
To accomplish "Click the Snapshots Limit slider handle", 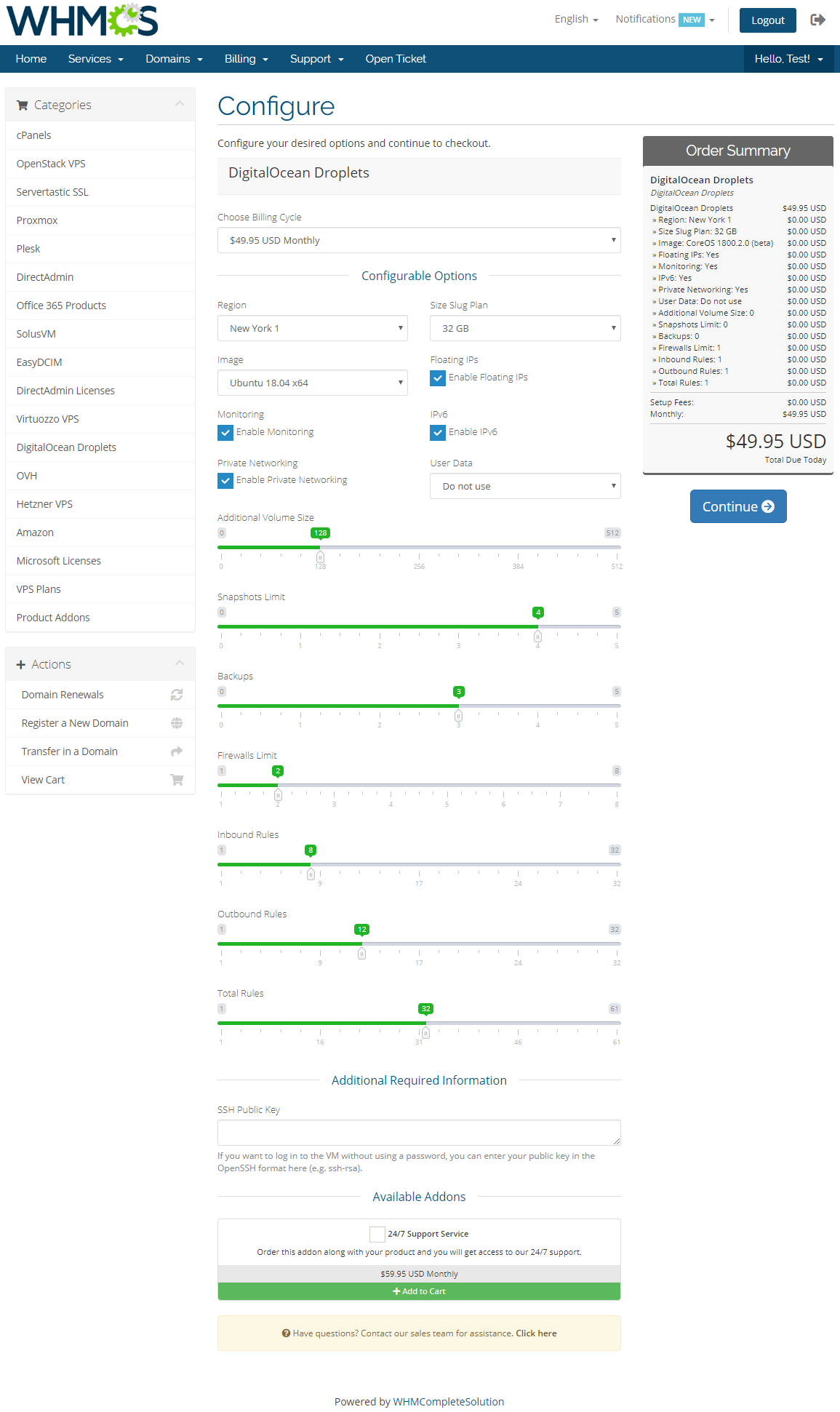I will click(537, 637).
